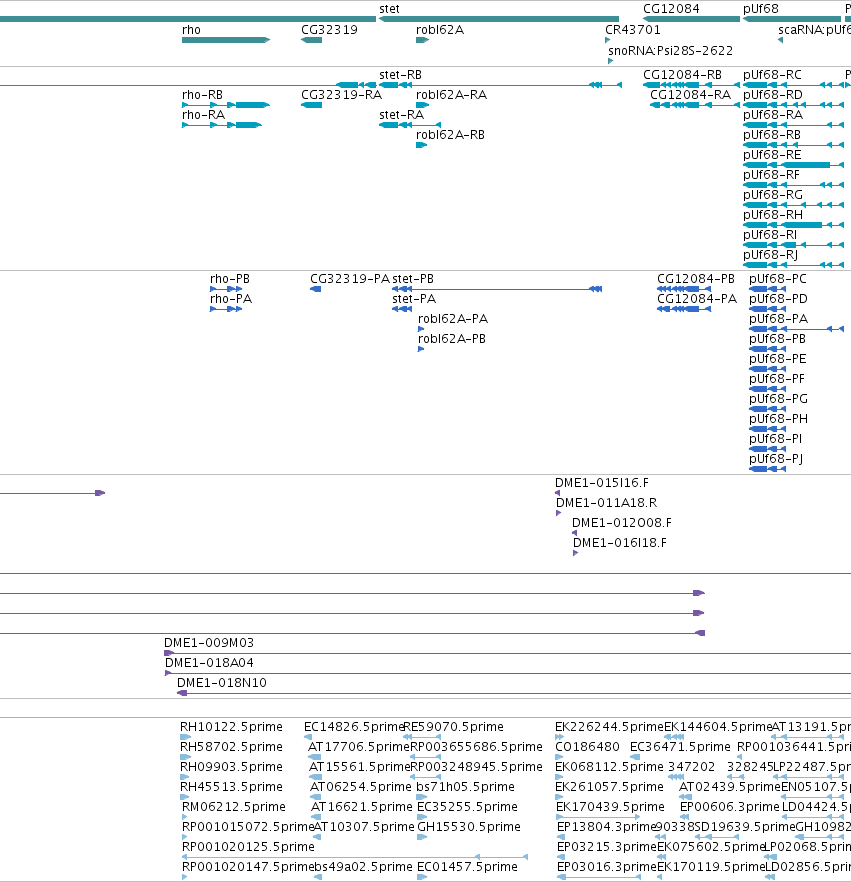Select the robl62A gene label
The width and height of the screenshot is (851, 882).
coord(440,30)
